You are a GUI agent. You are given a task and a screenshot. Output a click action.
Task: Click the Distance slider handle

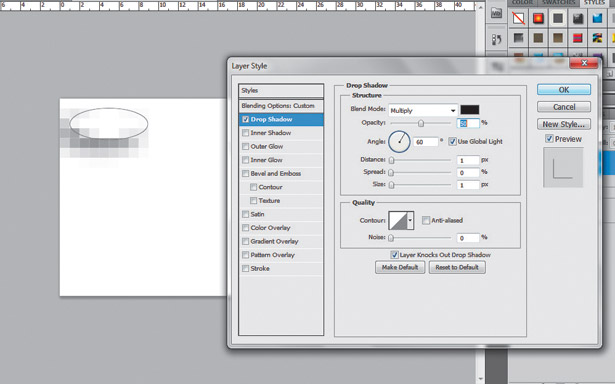point(391,160)
